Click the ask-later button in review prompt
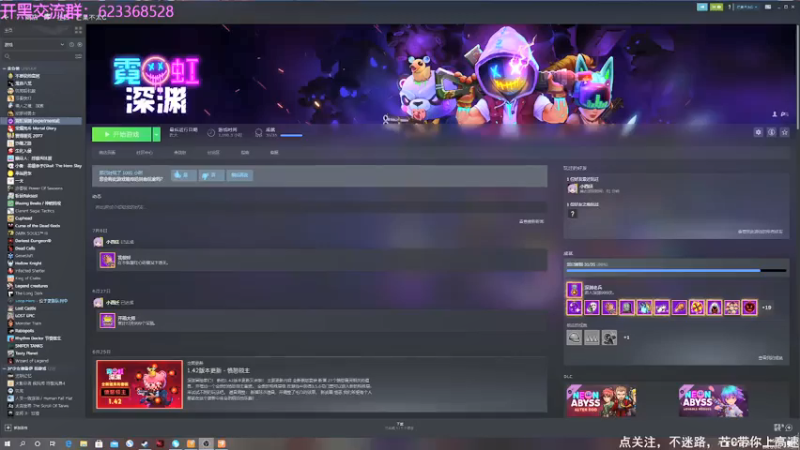Viewport: 800px width, 450px height. pyautogui.click(x=239, y=175)
